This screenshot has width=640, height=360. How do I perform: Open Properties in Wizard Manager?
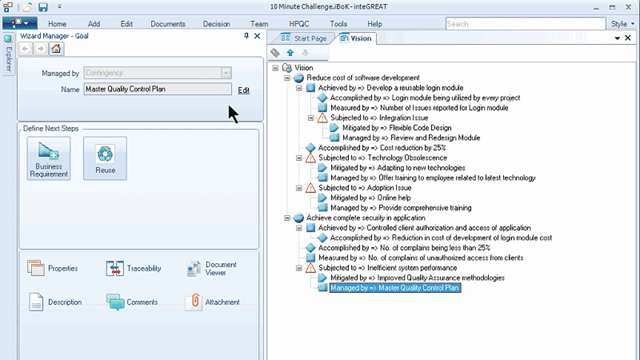(52, 268)
